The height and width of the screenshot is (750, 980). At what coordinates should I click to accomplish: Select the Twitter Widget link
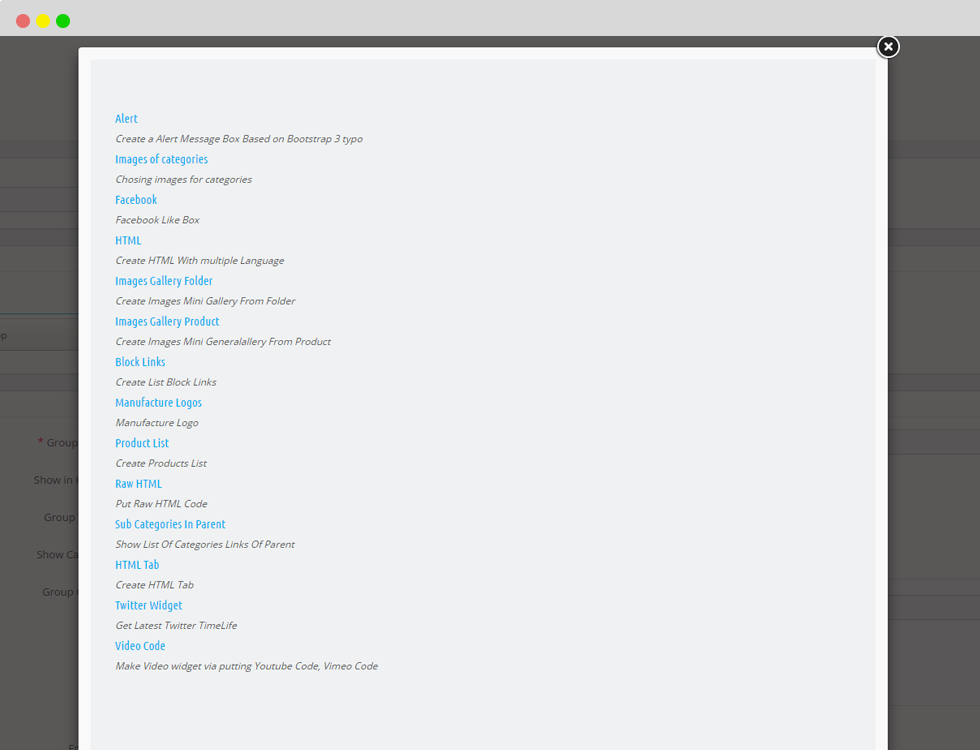pos(149,606)
